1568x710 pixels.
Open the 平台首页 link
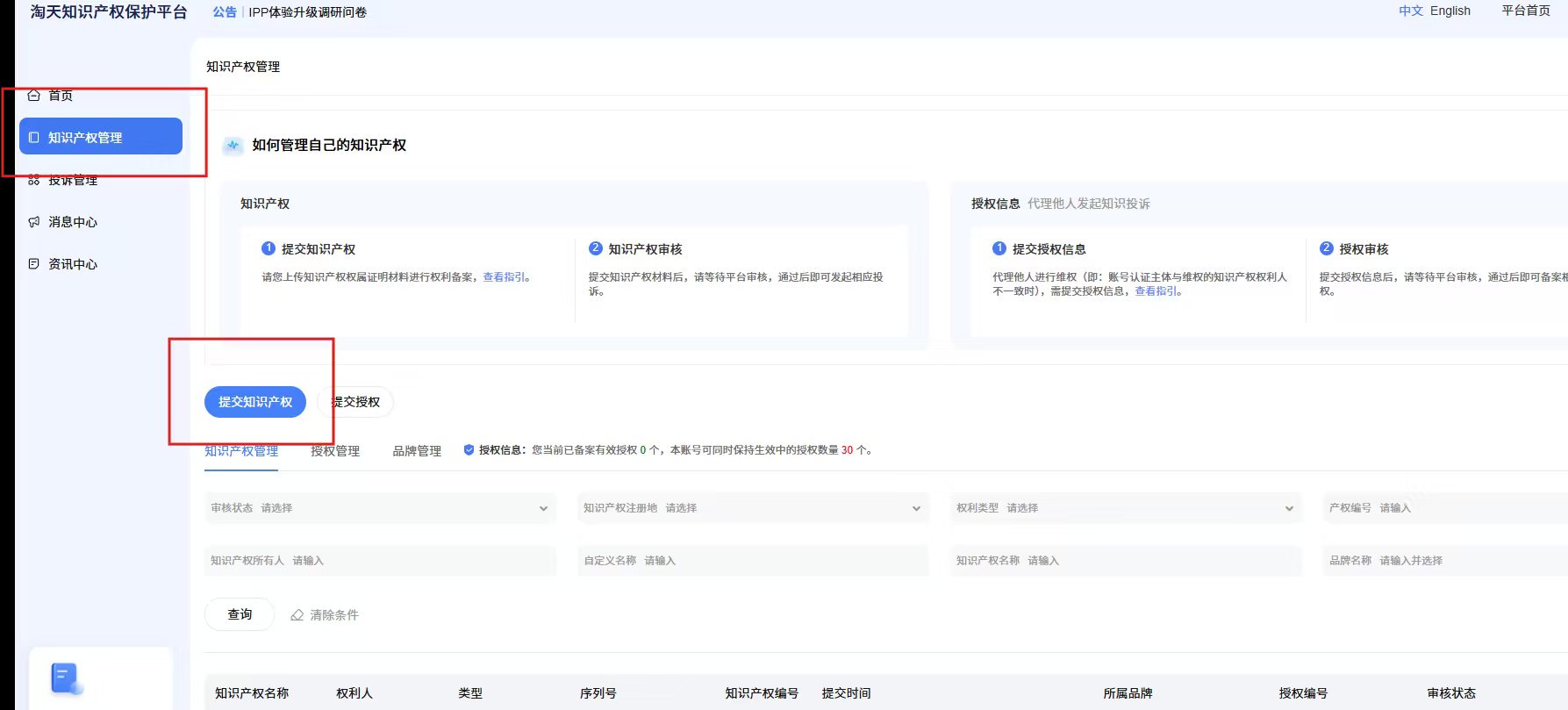[1525, 11]
